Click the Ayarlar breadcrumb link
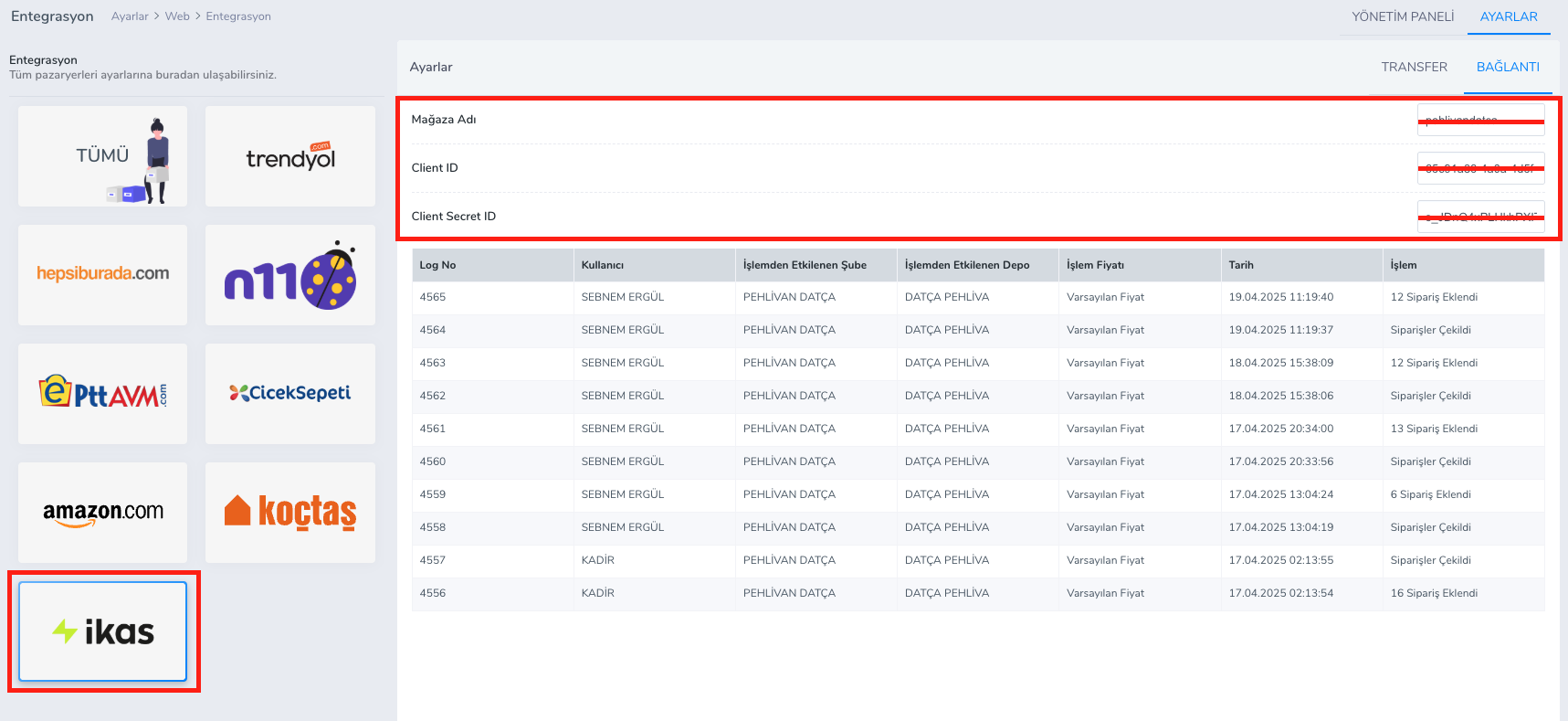 [130, 16]
